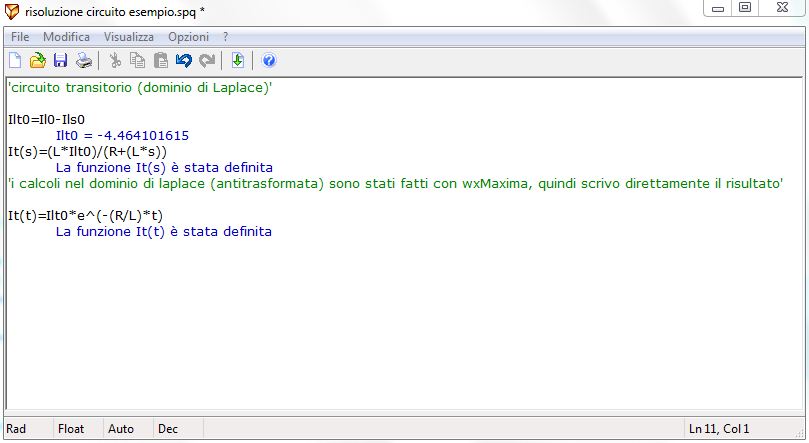
Task: Open the ? help menu
Action: 226,36
